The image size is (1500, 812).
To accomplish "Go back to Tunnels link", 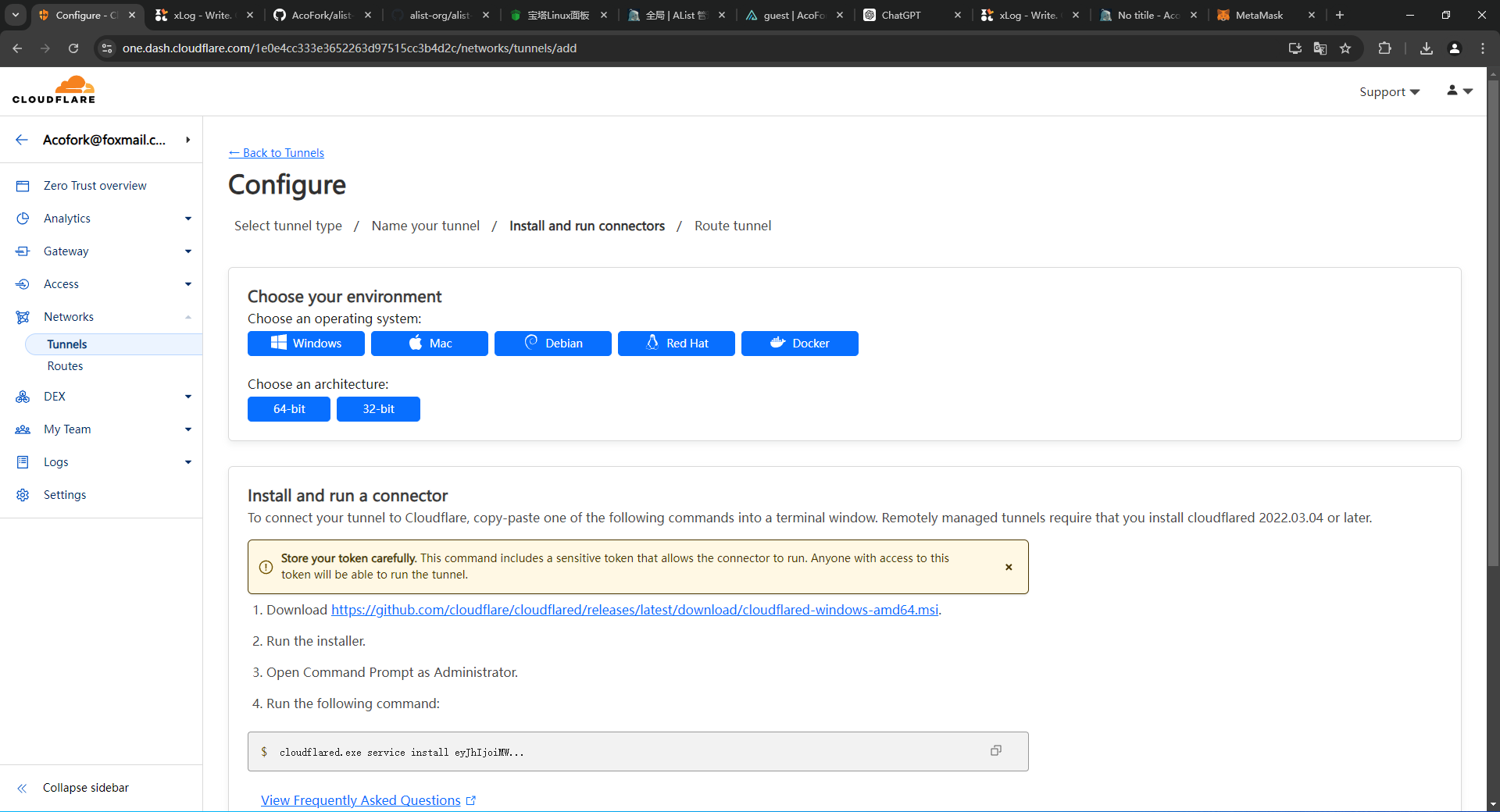I will coord(277,153).
